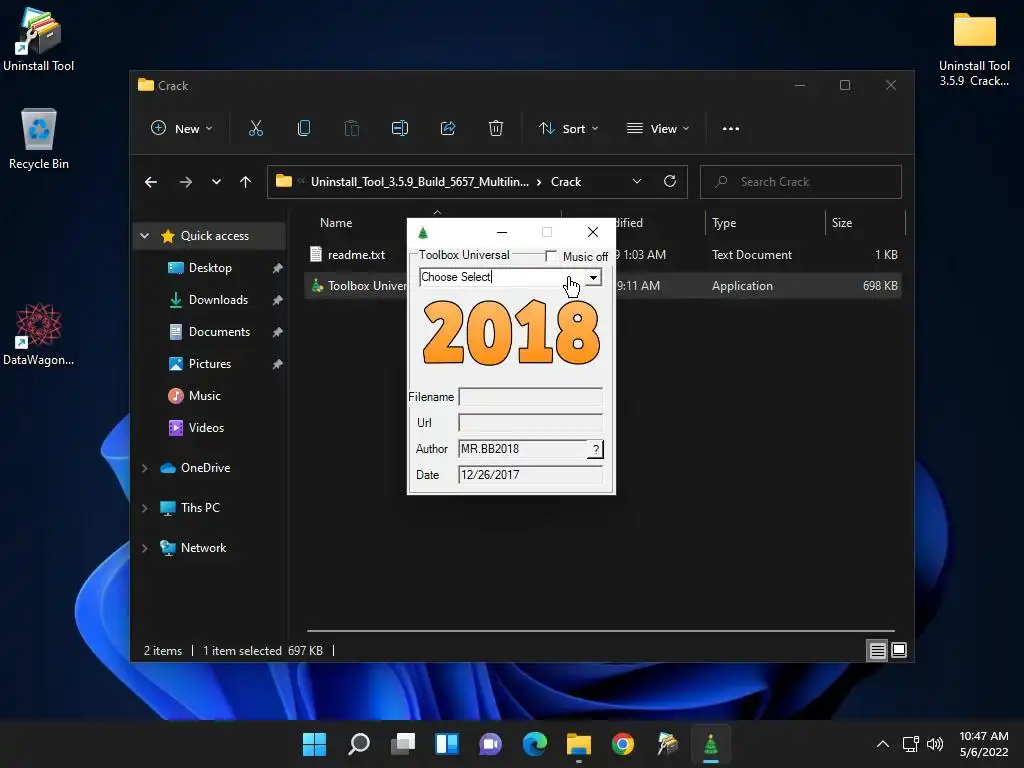Click the Url input field
The height and width of the screenshot is (768, 1024).
pos(530,423)
